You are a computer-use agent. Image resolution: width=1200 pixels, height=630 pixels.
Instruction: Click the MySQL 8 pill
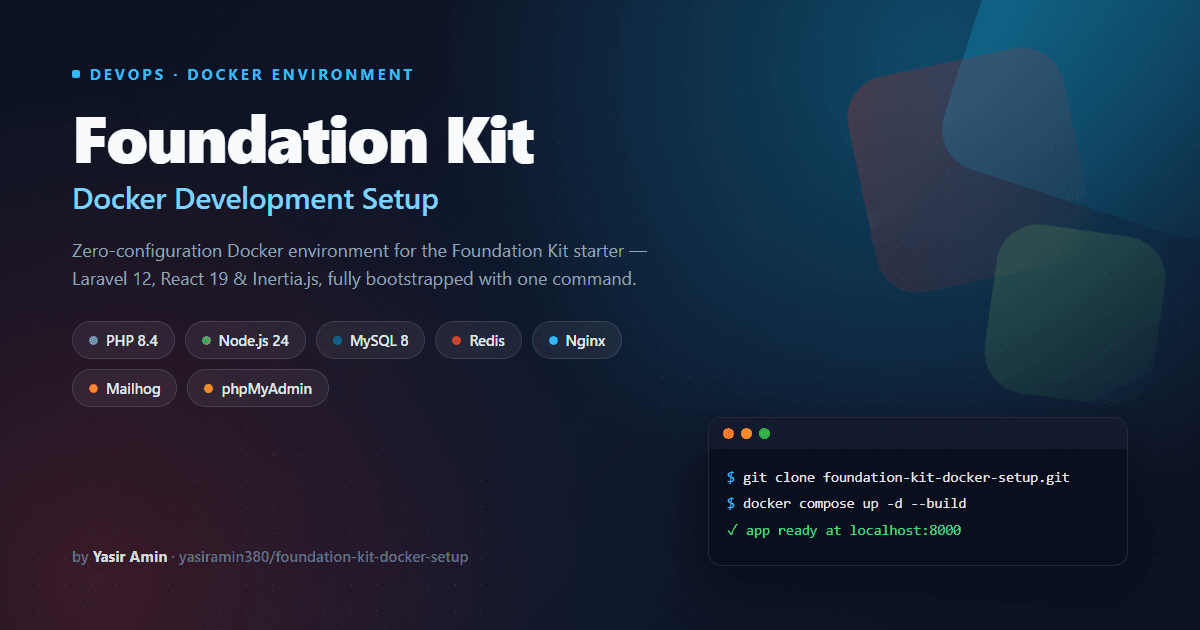point(370,340)
